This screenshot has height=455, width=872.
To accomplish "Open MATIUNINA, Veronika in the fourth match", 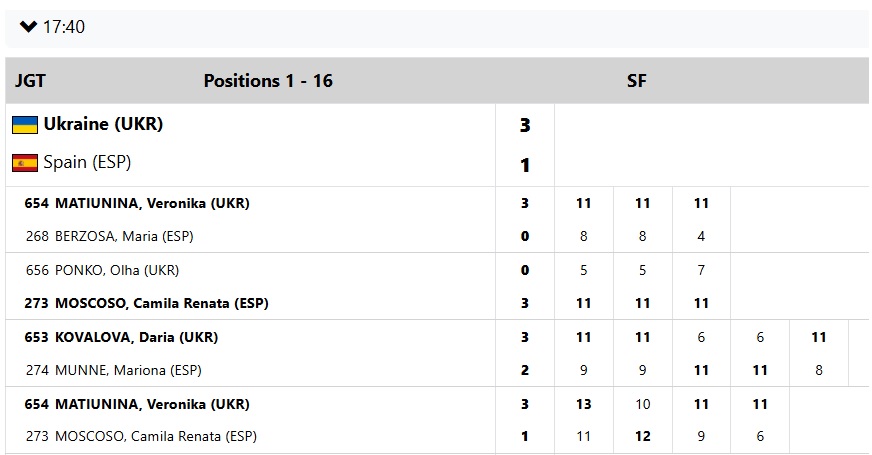I will pyautogui.click(x=151, y=404).
